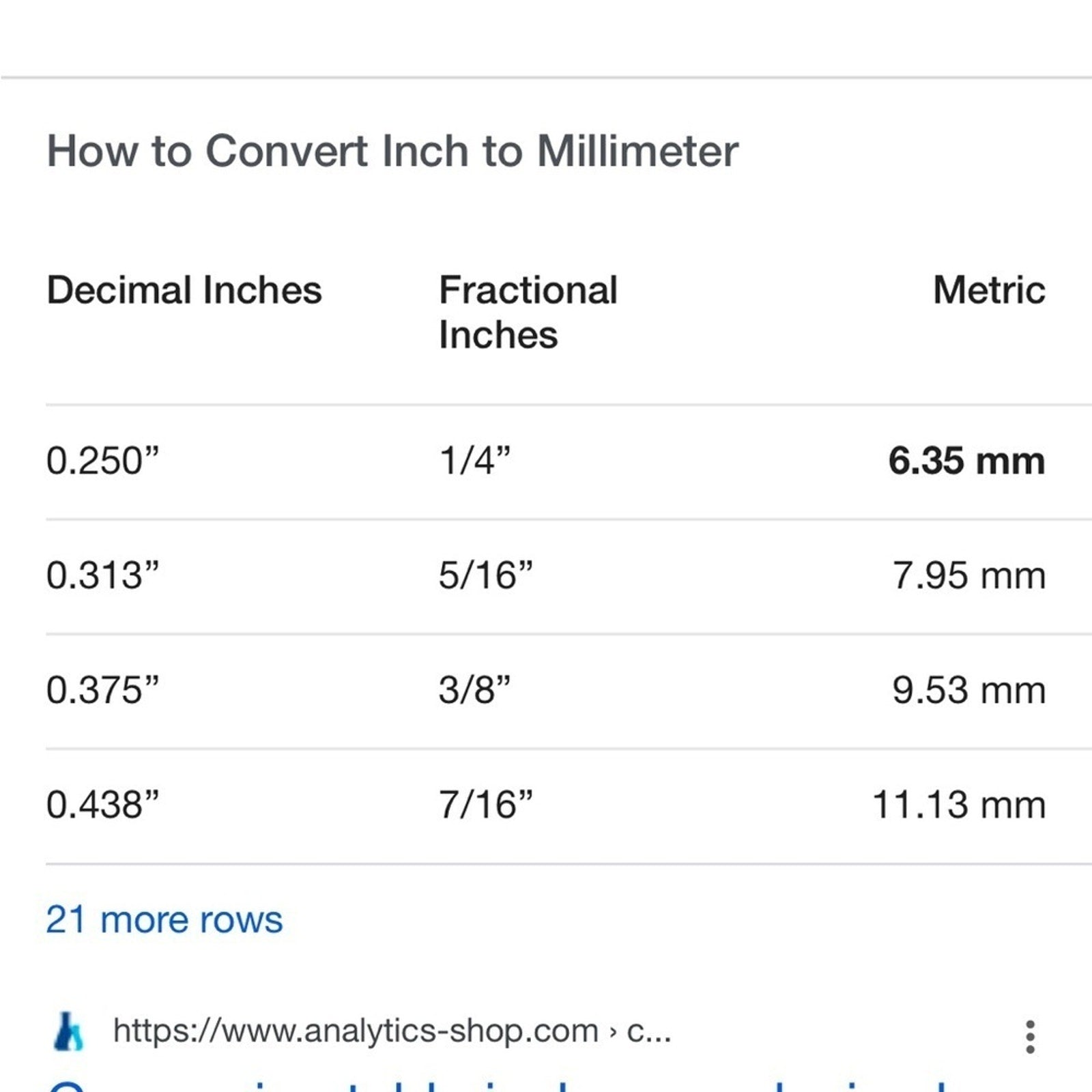Image resolution: width=1092 pixels, height=1092 pixels.
Task: Click the 9.53 mm metric cell
Action: [968, 690]
